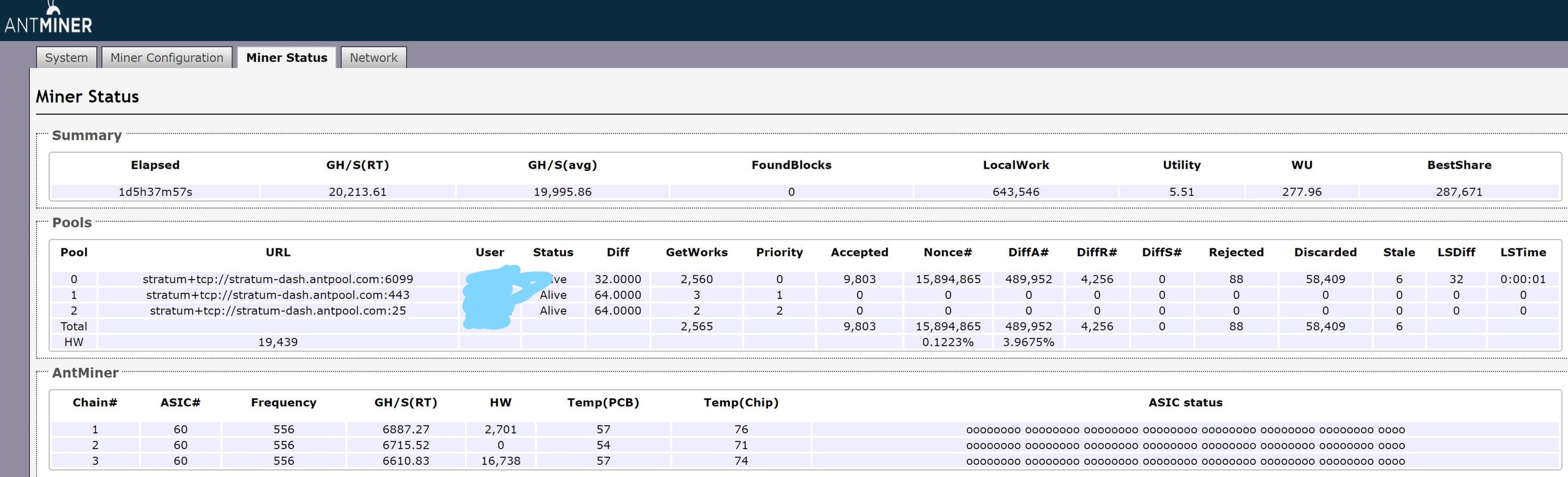
Task: Click percentage 3.9675%
Action: [x=1028, y=342]
